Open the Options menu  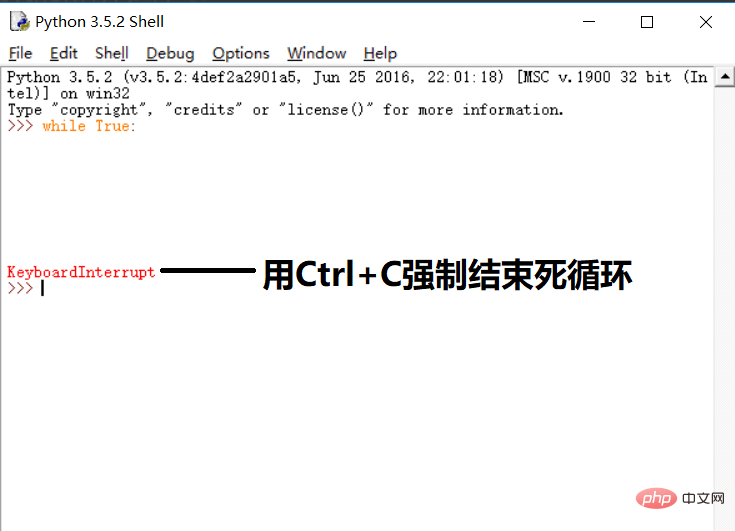click(x=241, y=53)
